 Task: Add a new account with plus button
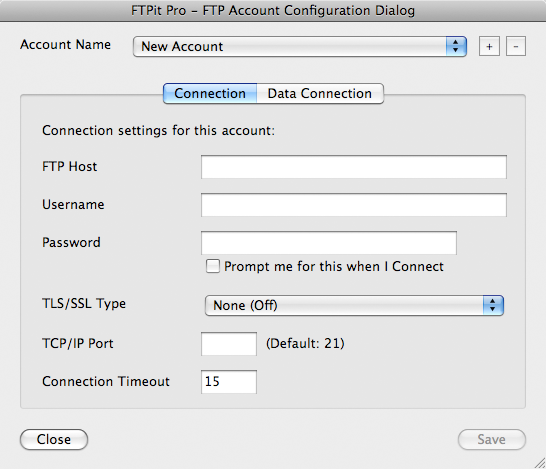pyautogui.click(x=489, y=46)
